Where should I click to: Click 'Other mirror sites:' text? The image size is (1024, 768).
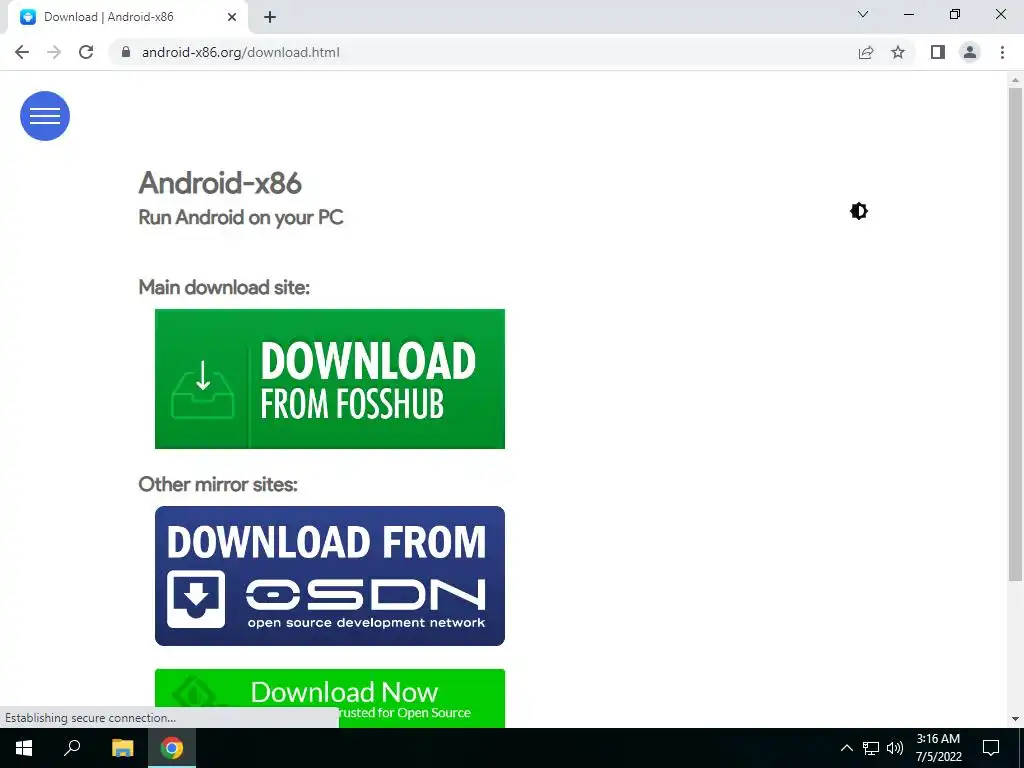point(218,485)
